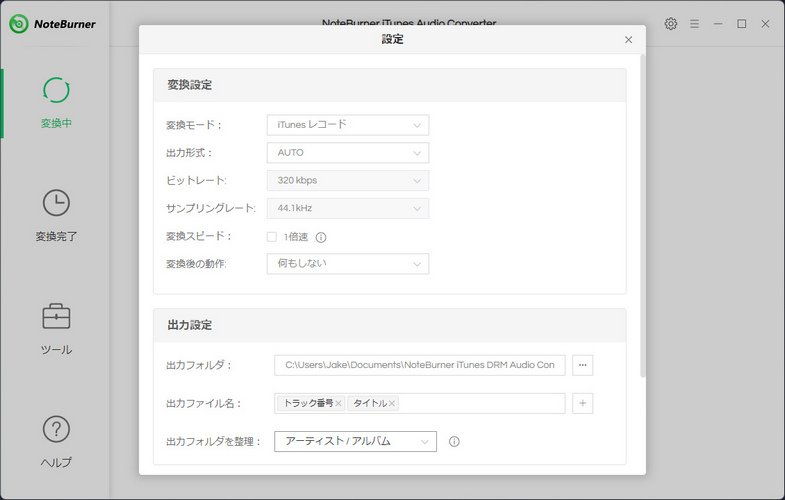This screenshot has height=500, width=785.
Task: Close the NoteBurner main window
Action: pos(765,24)
